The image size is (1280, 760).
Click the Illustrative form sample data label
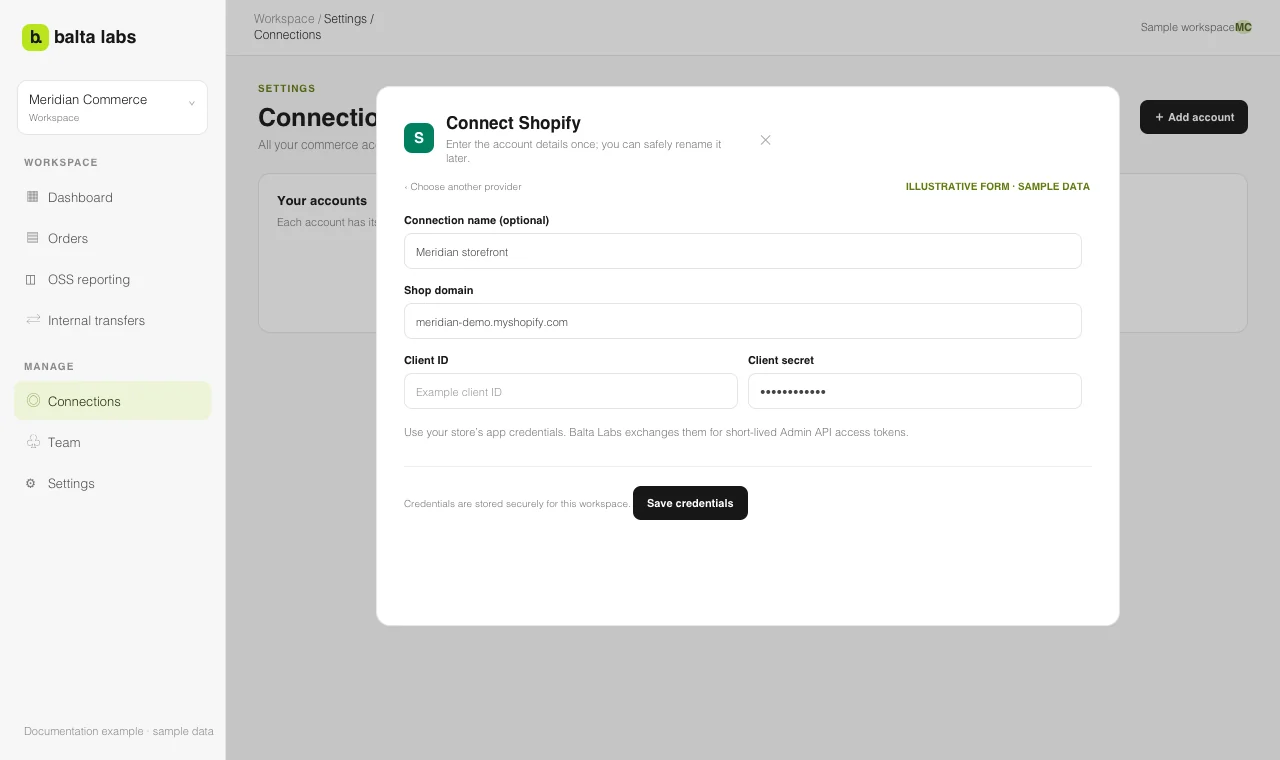coord(998,187)
